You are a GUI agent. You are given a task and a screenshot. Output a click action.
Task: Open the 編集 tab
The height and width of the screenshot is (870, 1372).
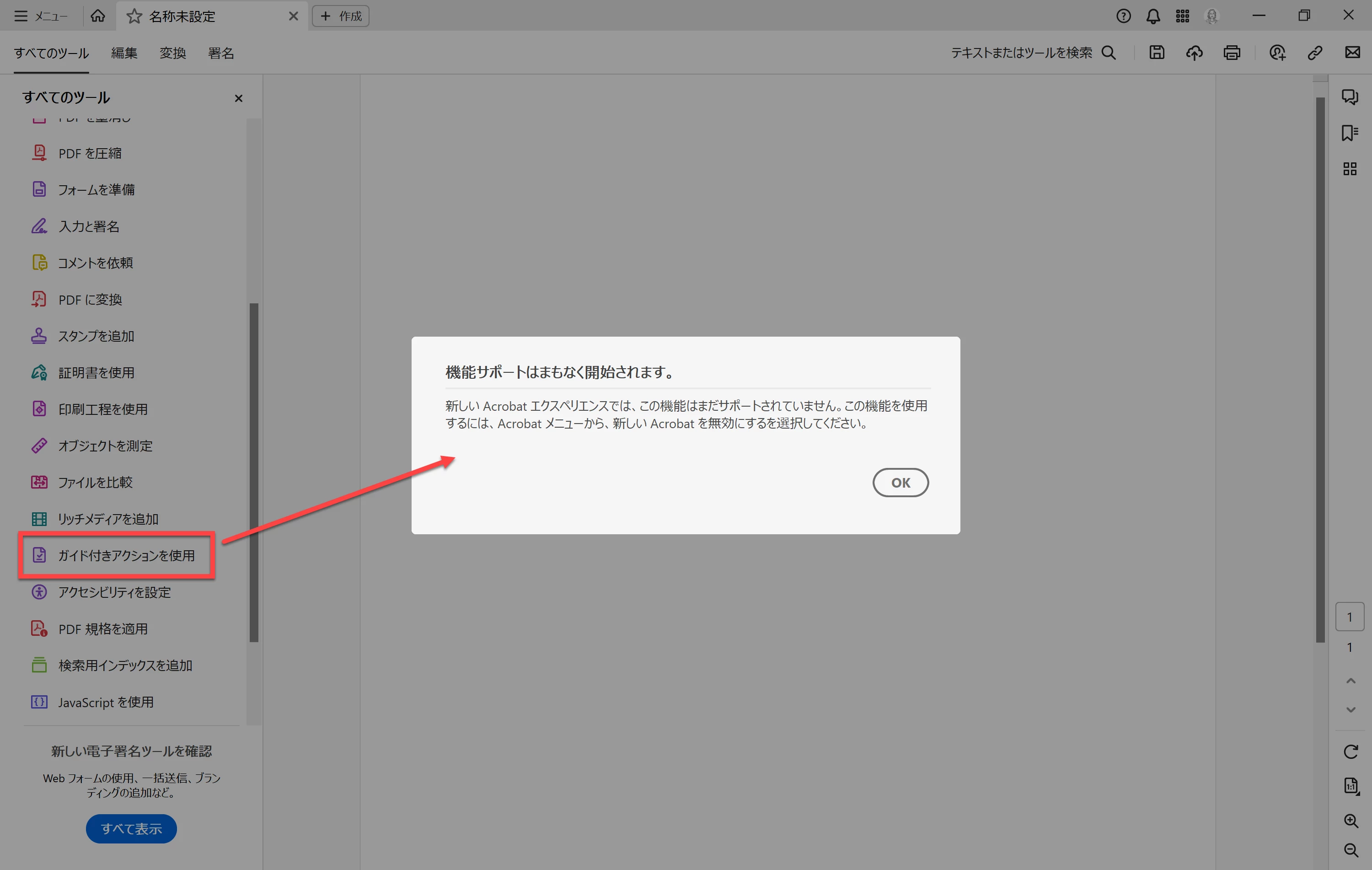tap(124, 53)
